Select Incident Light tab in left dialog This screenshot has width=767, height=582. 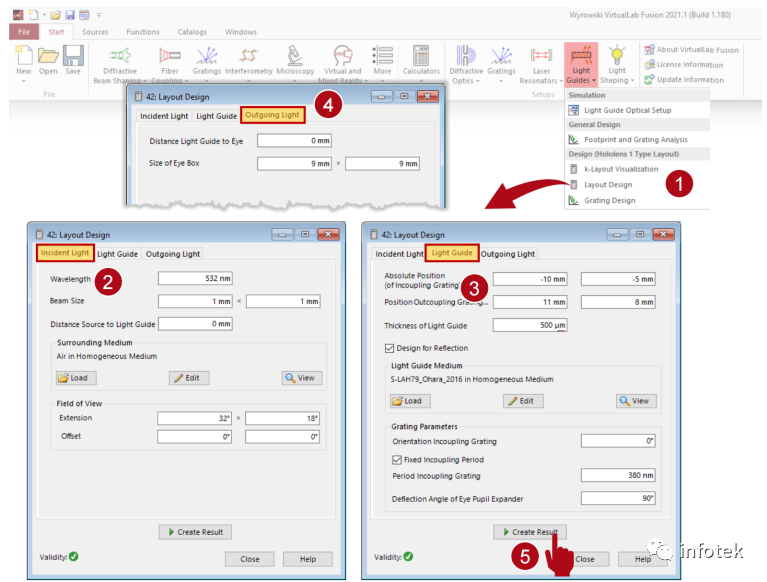(65, 253)
